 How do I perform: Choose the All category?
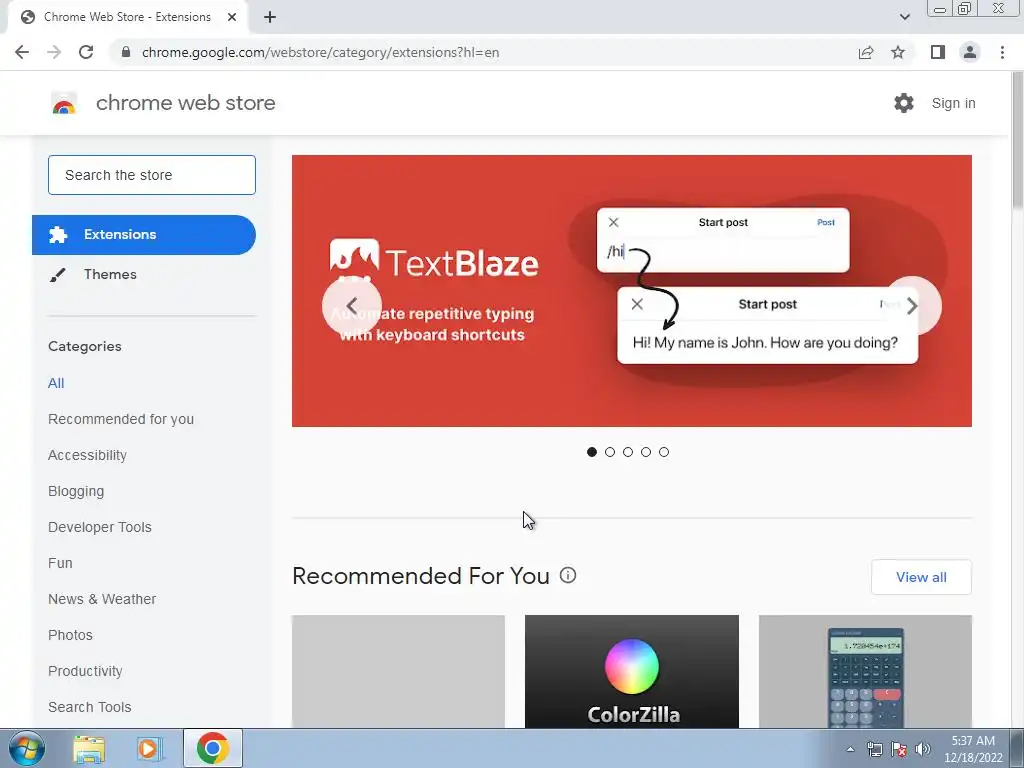(x=56, y=383)
